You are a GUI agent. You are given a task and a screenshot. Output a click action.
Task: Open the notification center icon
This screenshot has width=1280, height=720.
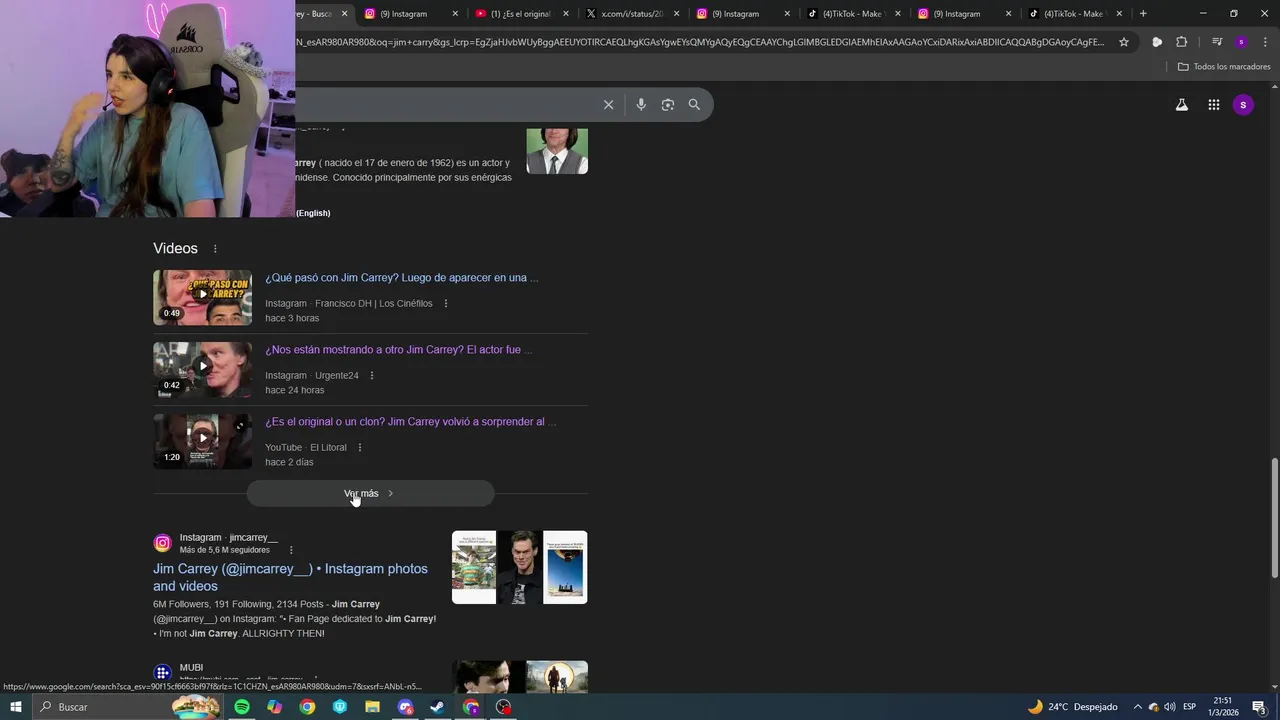1259,707
